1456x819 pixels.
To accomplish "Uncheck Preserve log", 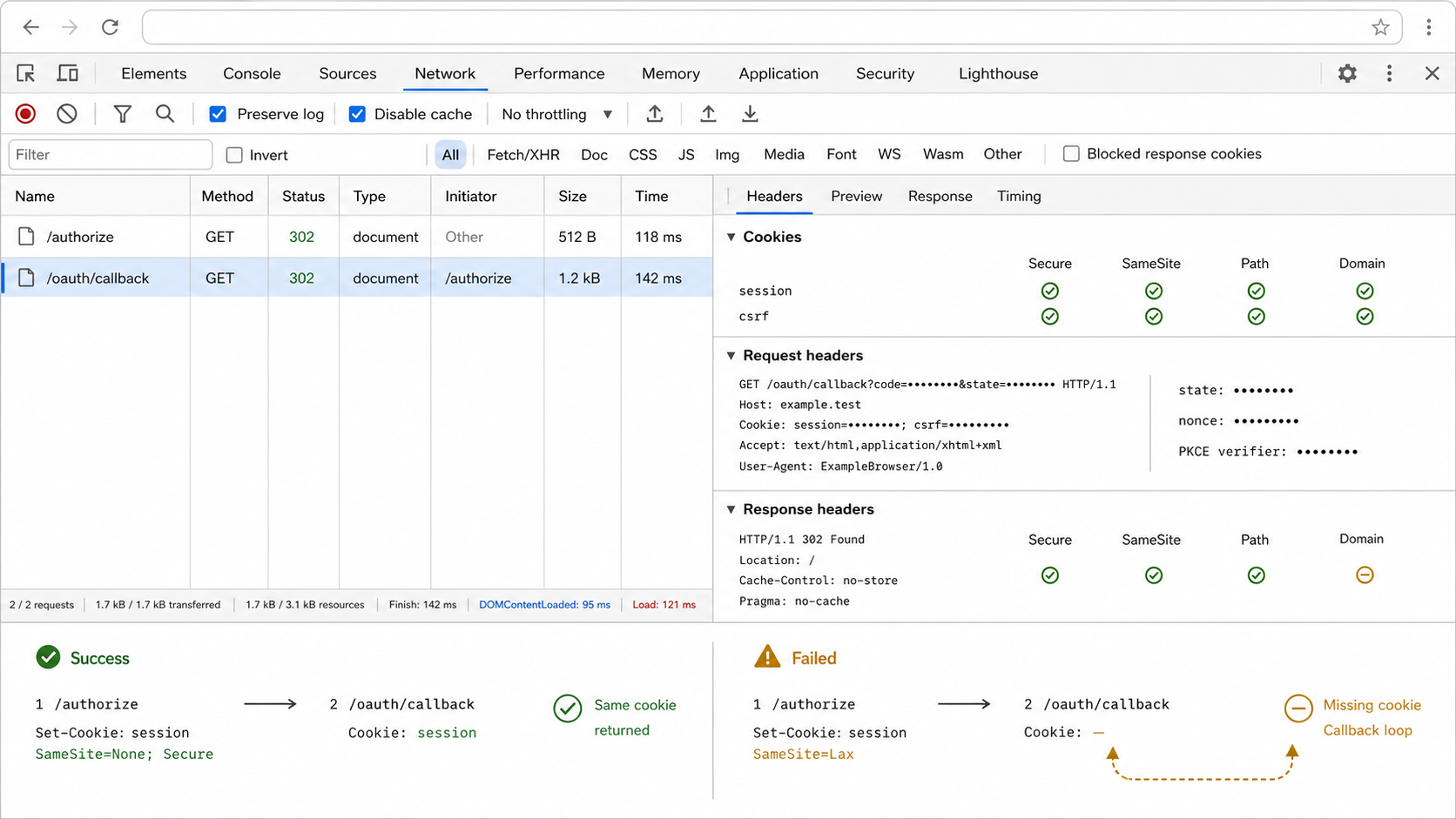I will 218,114.
